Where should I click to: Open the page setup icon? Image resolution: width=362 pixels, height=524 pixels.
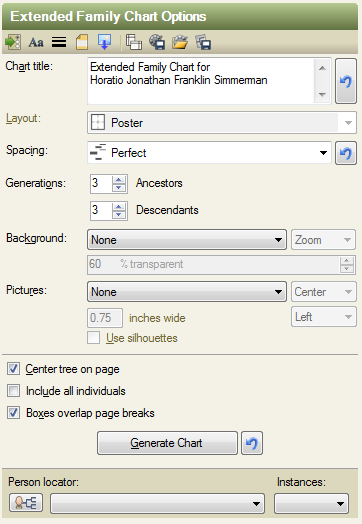[82, 42]
